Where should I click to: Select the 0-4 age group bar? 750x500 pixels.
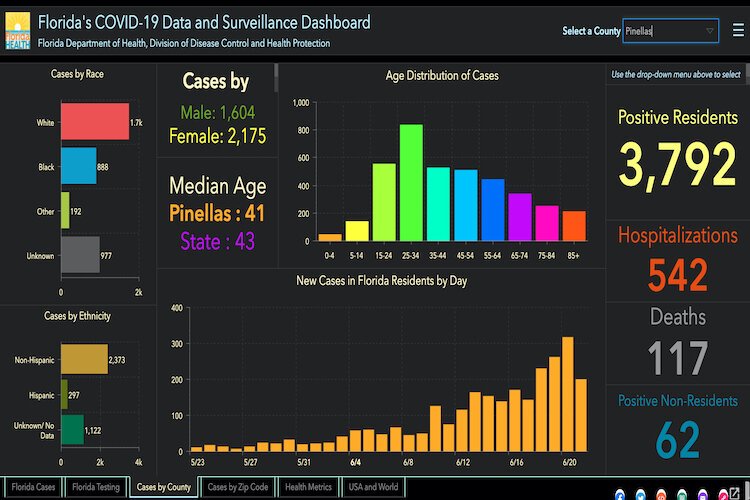330,237
